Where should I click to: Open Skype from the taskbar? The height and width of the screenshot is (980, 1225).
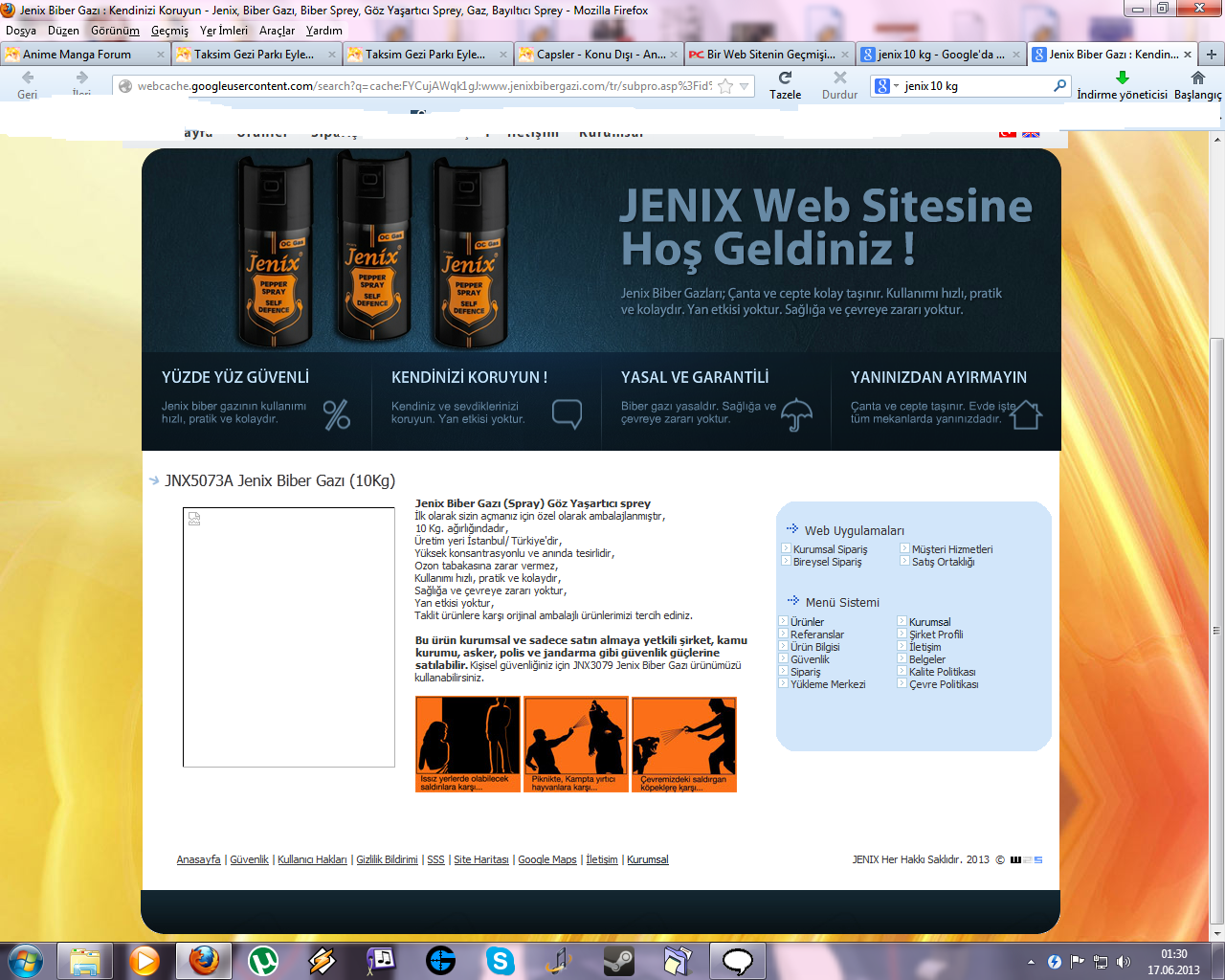click(x=500, y=960)
